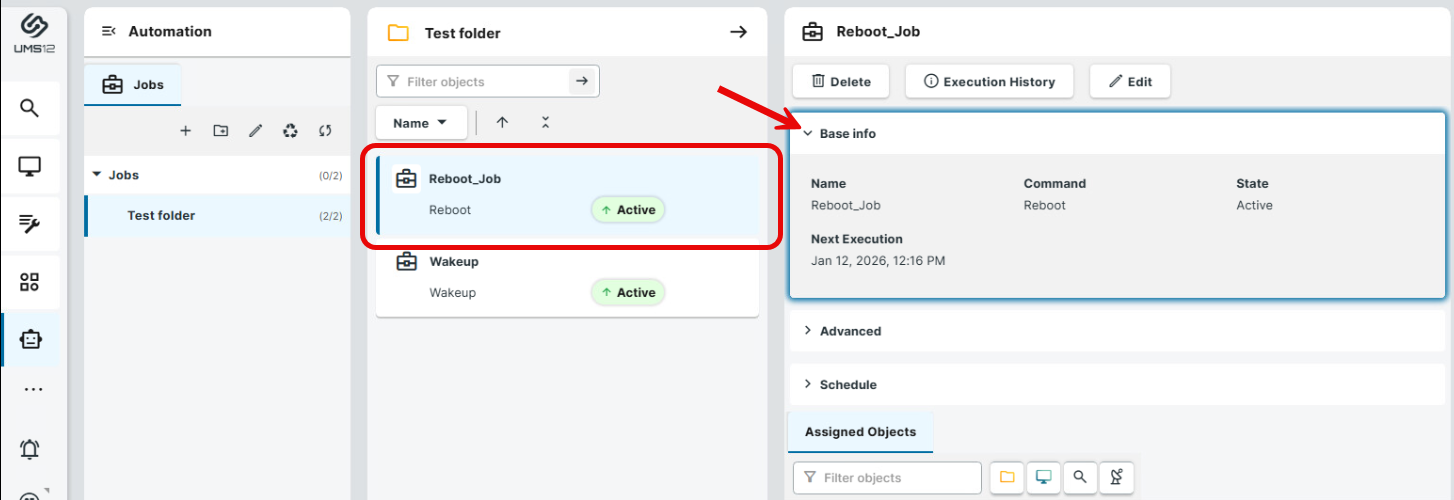Toggle the satellite dish filter button
Screen dimensions: 1454x500
(1116, 478)
